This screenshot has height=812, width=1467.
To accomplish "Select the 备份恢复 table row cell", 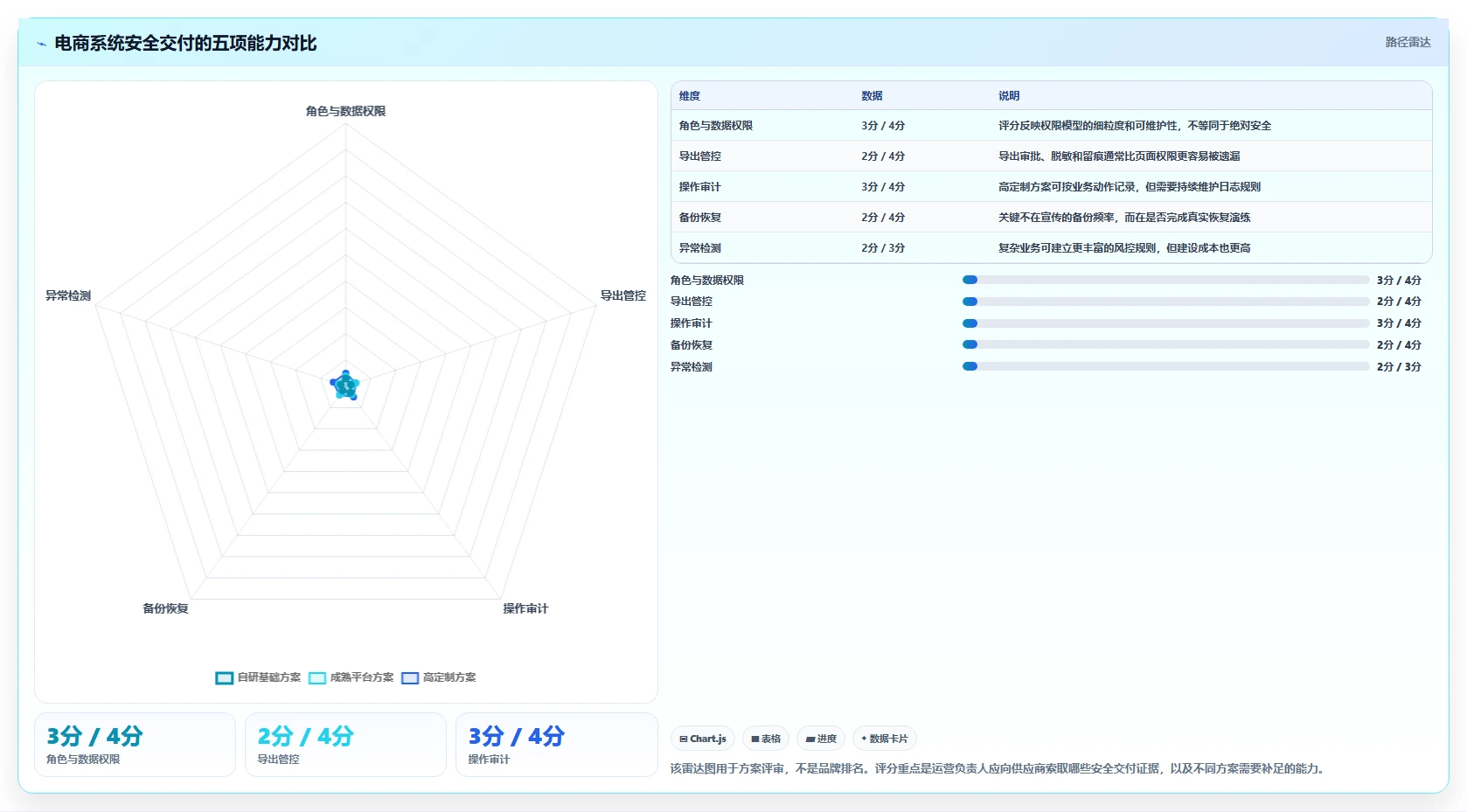I will click(700, 218).
